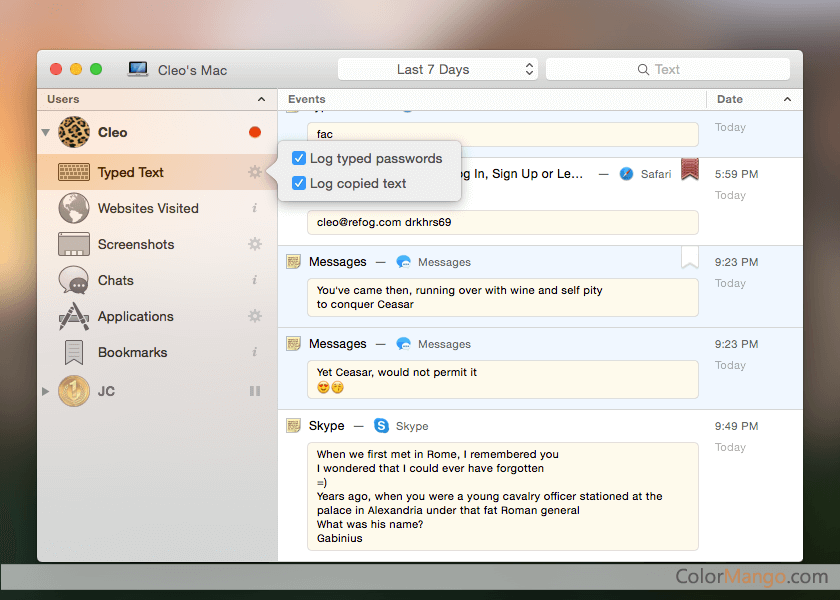Open the Last 7 Days period dropdown
Image resolution: width=840 pixels, height=600 pixels.
tap(438, 69)
